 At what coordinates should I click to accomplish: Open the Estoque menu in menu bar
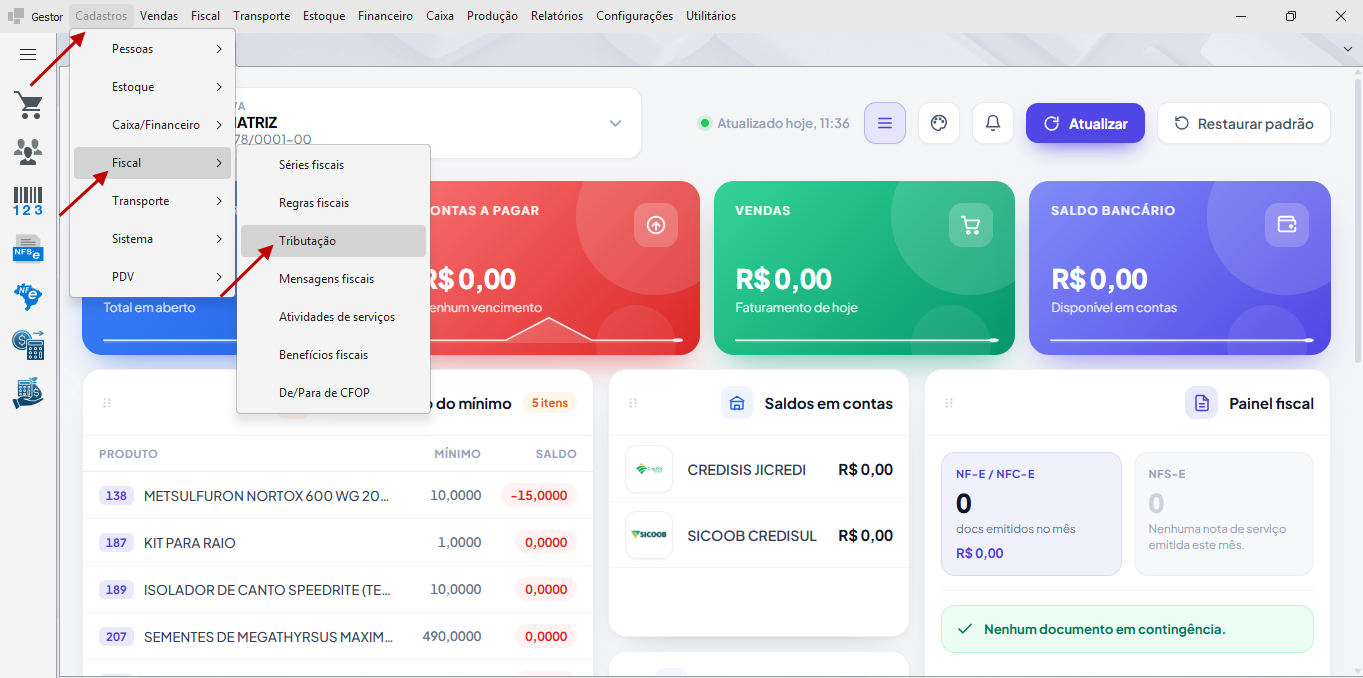tap(324, 16)
